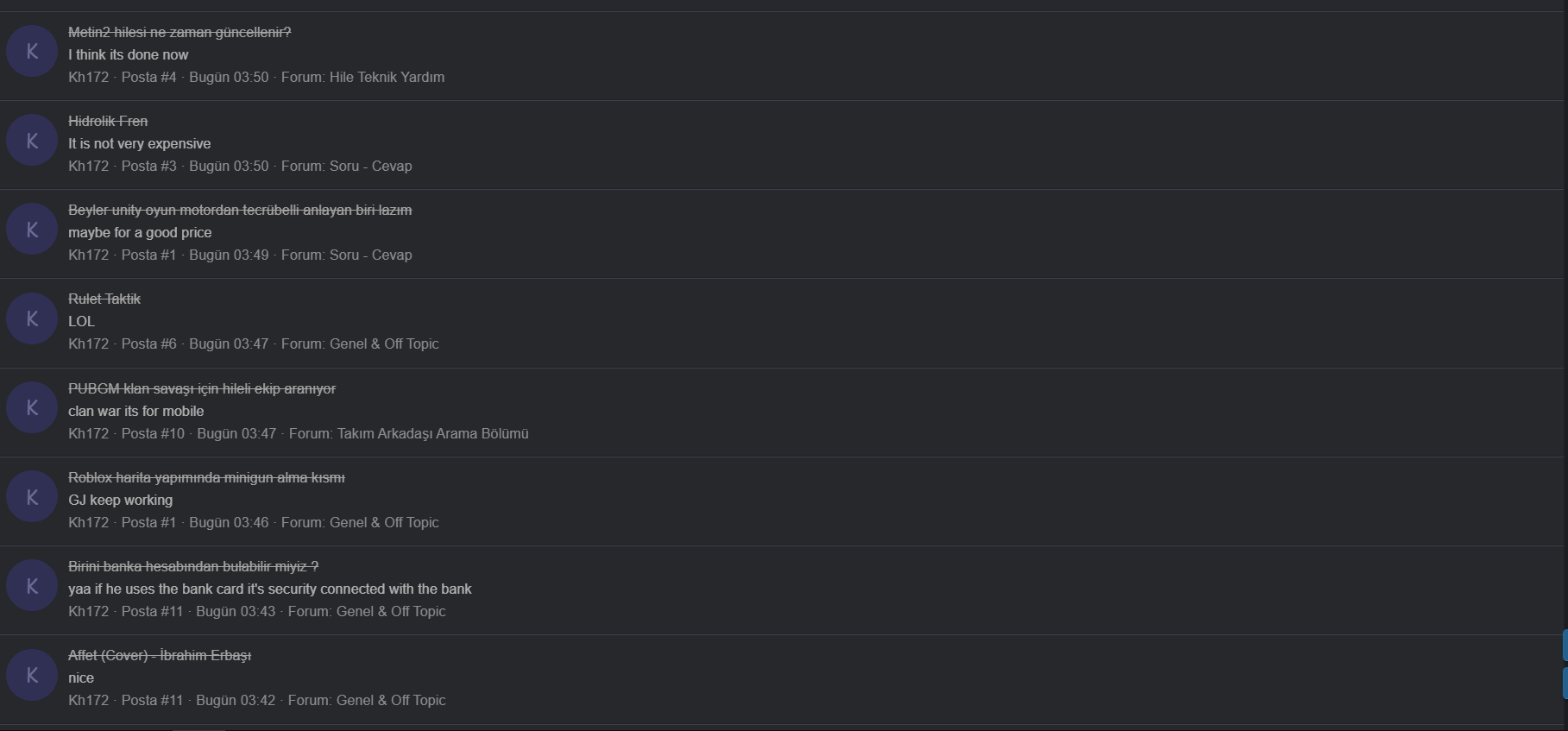This screenshot has width=1568, height=731.
Task: Open the 'Rulet Taktik' thread
Action: (x=104, y=299)
